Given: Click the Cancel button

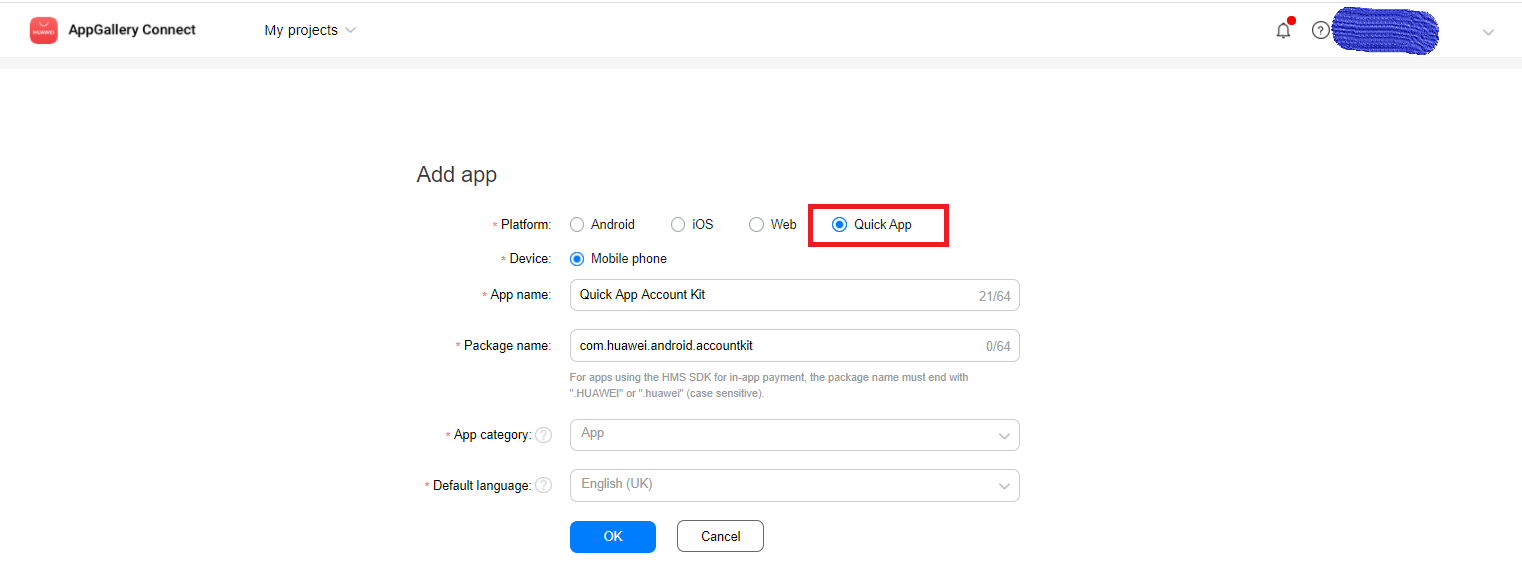Looking at the screenshot, I should (720, 536).
